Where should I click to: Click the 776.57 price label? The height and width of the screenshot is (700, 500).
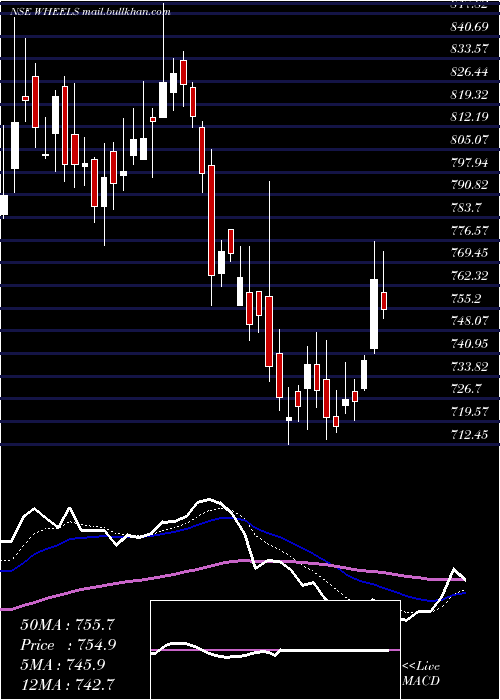[x=469, y=231]
